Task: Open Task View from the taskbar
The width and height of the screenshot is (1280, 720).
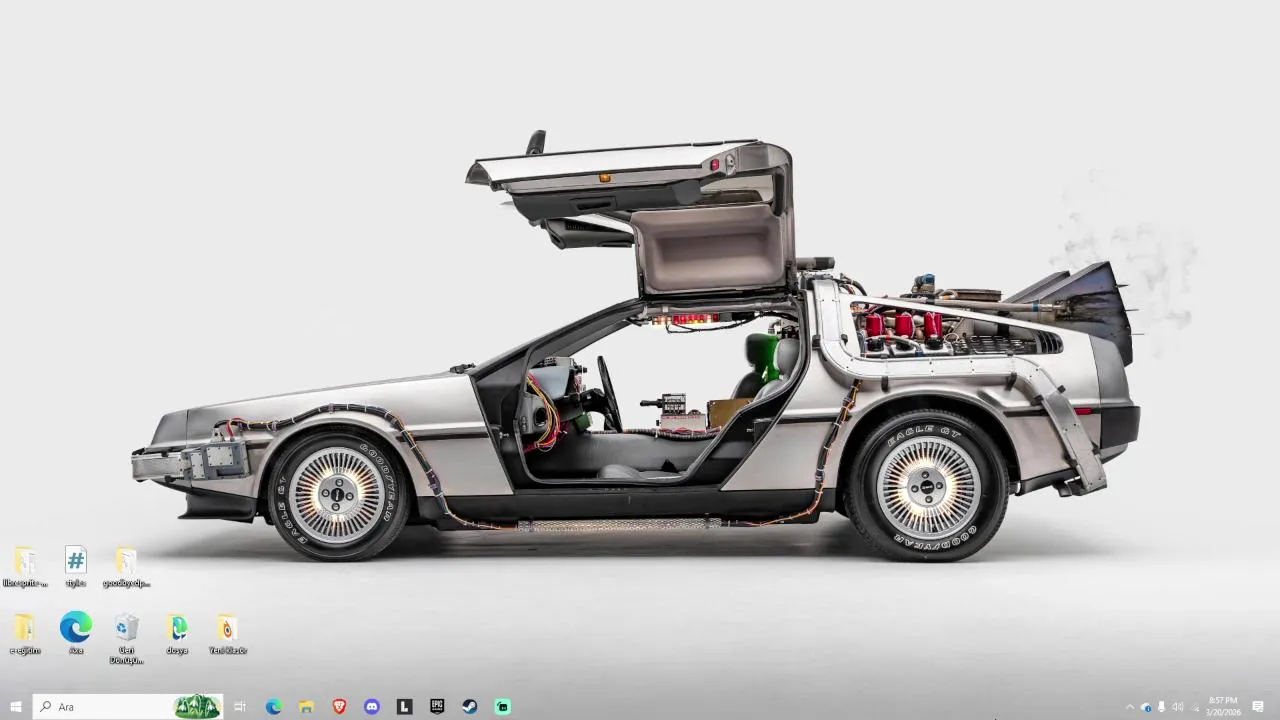Action: (240, 707)
